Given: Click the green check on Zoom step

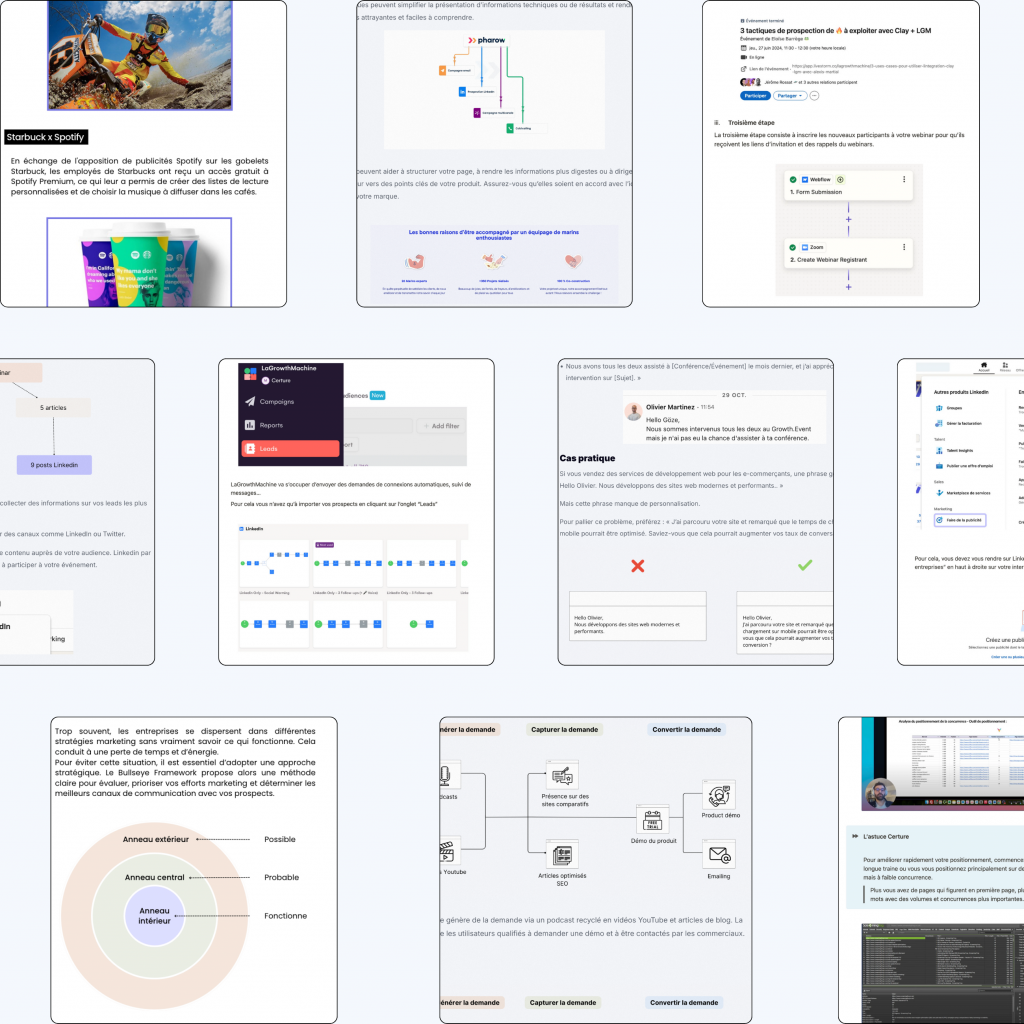Looking at the screenshot, I should pyautogui.click(x=793, y=247).
